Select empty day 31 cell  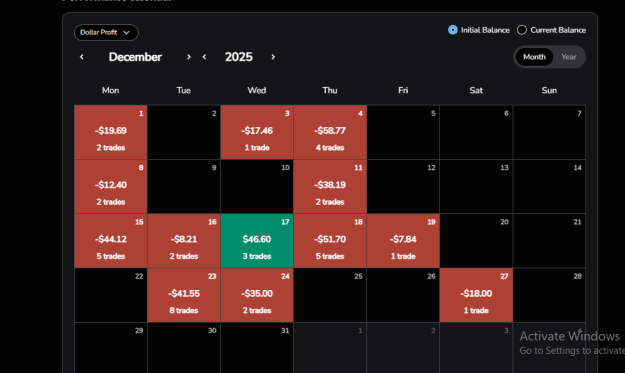[257, 348]
